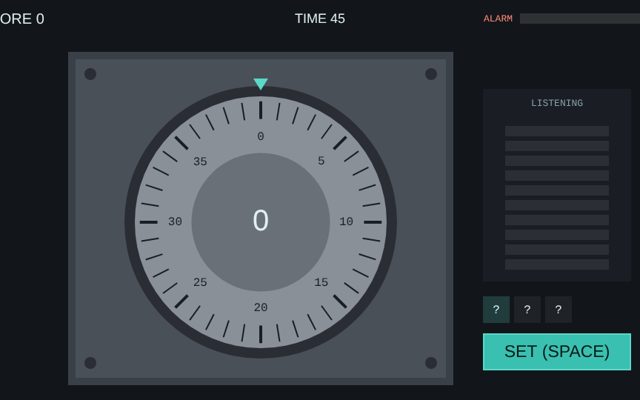Select the second combination slot
The width and height of the screenshot is (640, 400).
527,309
